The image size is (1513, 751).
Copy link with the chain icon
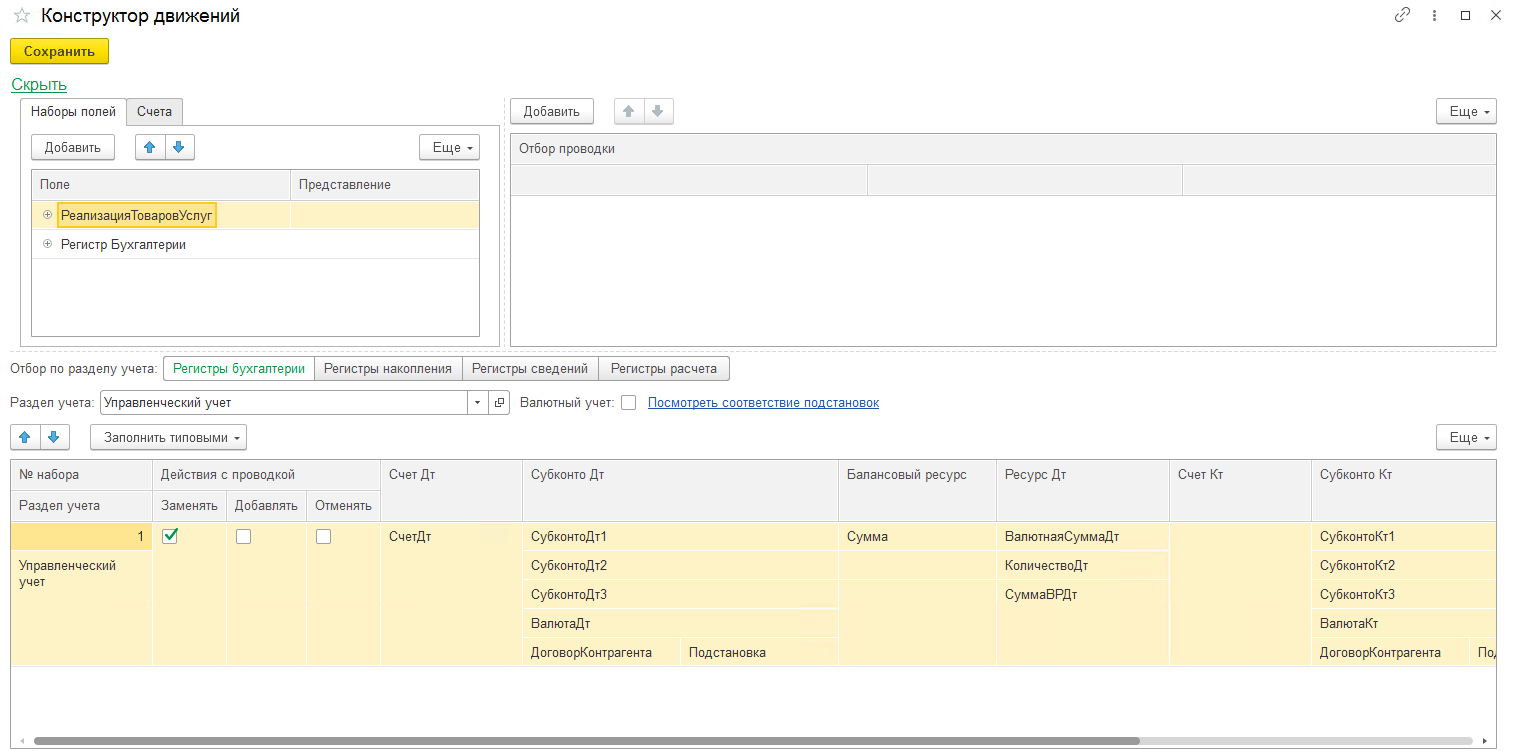click(1403, 15)
